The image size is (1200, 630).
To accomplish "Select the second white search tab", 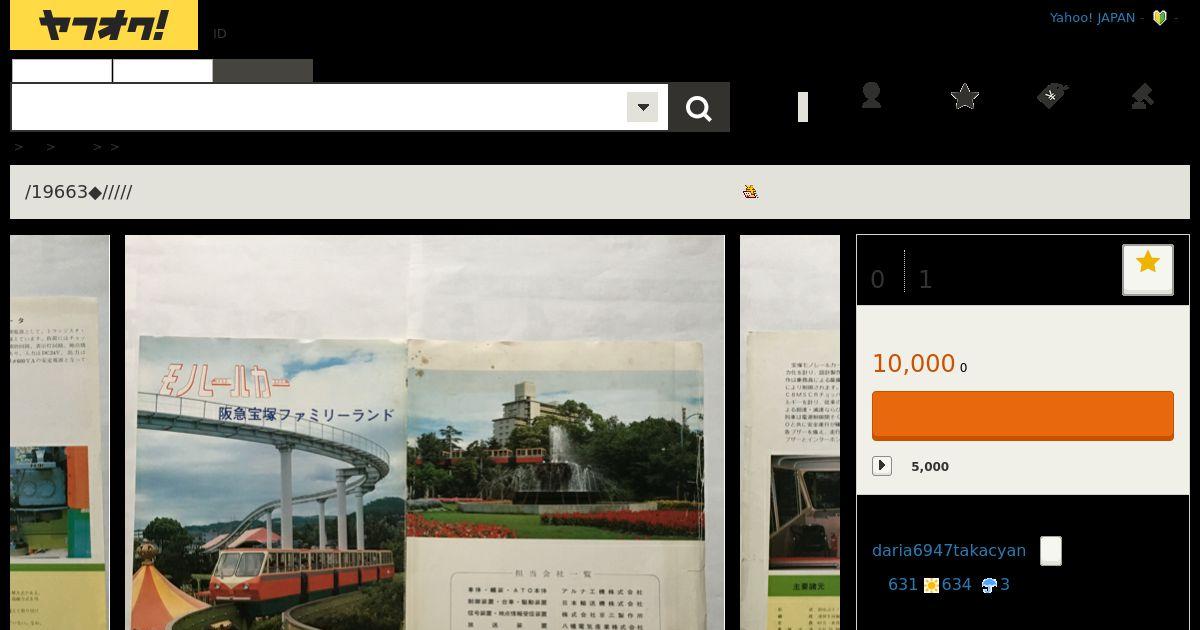I will click(163, 71).
